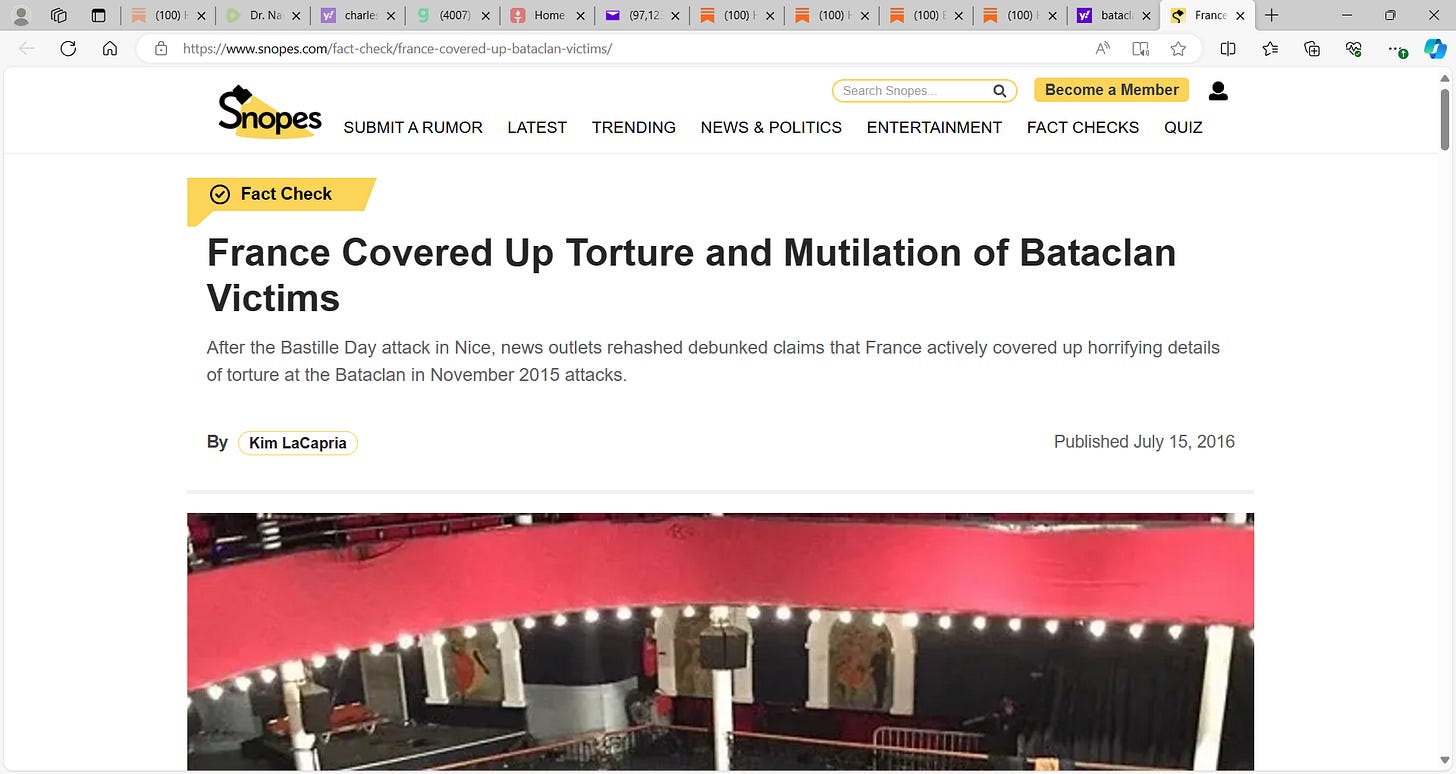Start the Read aloud icon

click(x=1103, y=49)
